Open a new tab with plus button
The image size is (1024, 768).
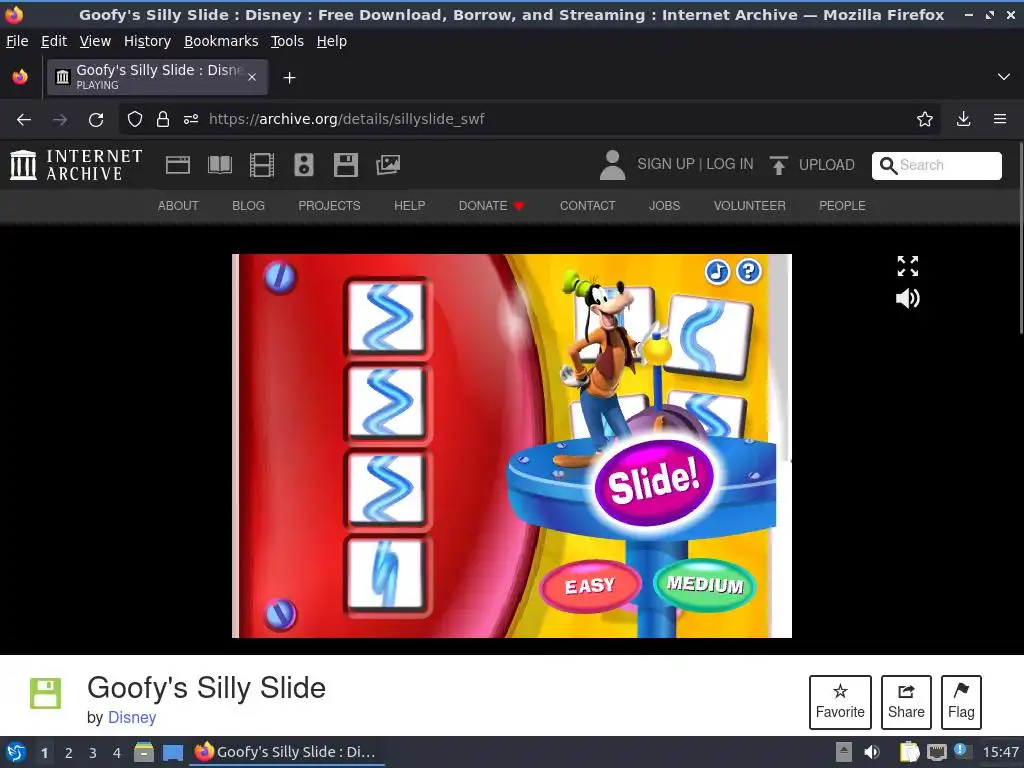(289, 78)
